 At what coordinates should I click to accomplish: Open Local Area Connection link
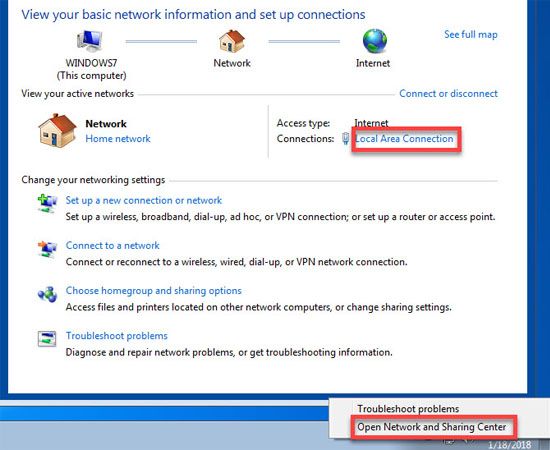pos(404,139)
